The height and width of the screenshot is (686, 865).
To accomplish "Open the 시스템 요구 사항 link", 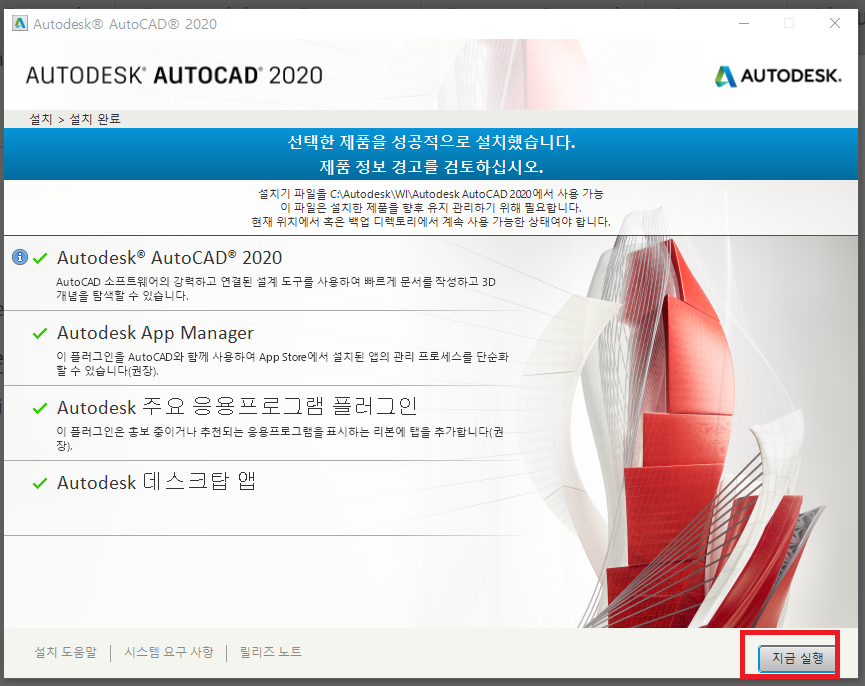I will coord(169,652).
